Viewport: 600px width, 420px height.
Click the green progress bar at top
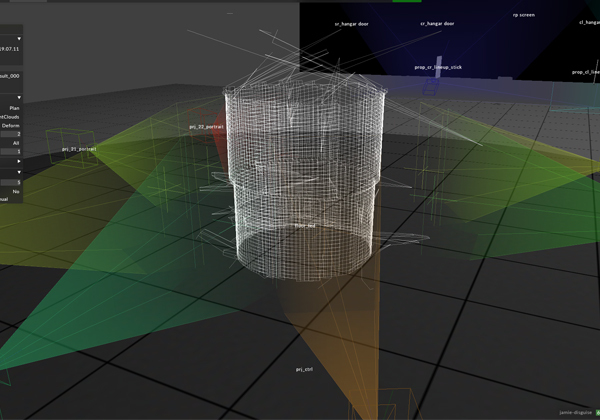(x=406, y=1)
